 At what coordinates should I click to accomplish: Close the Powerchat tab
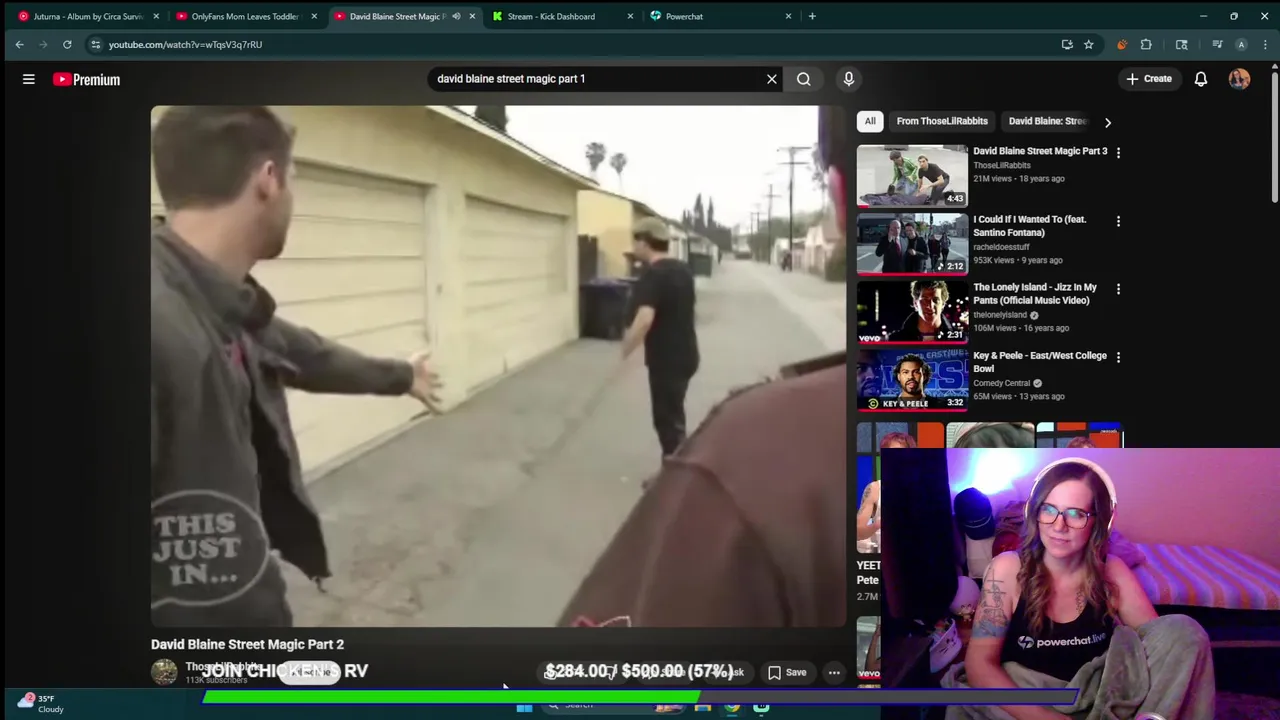pos(788,16)
